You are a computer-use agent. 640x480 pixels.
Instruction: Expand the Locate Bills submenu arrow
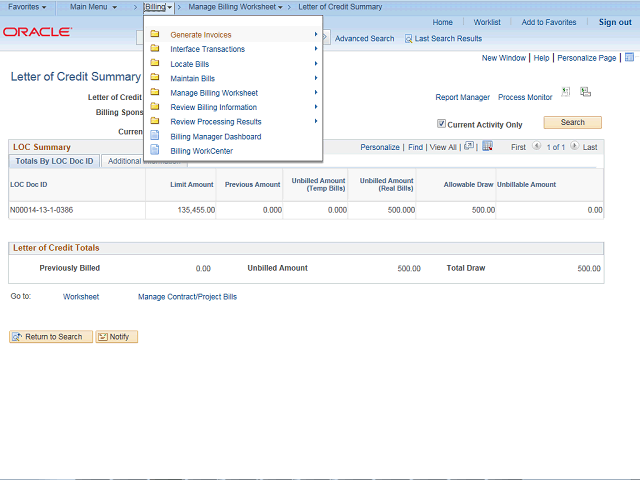pos(316,64)
